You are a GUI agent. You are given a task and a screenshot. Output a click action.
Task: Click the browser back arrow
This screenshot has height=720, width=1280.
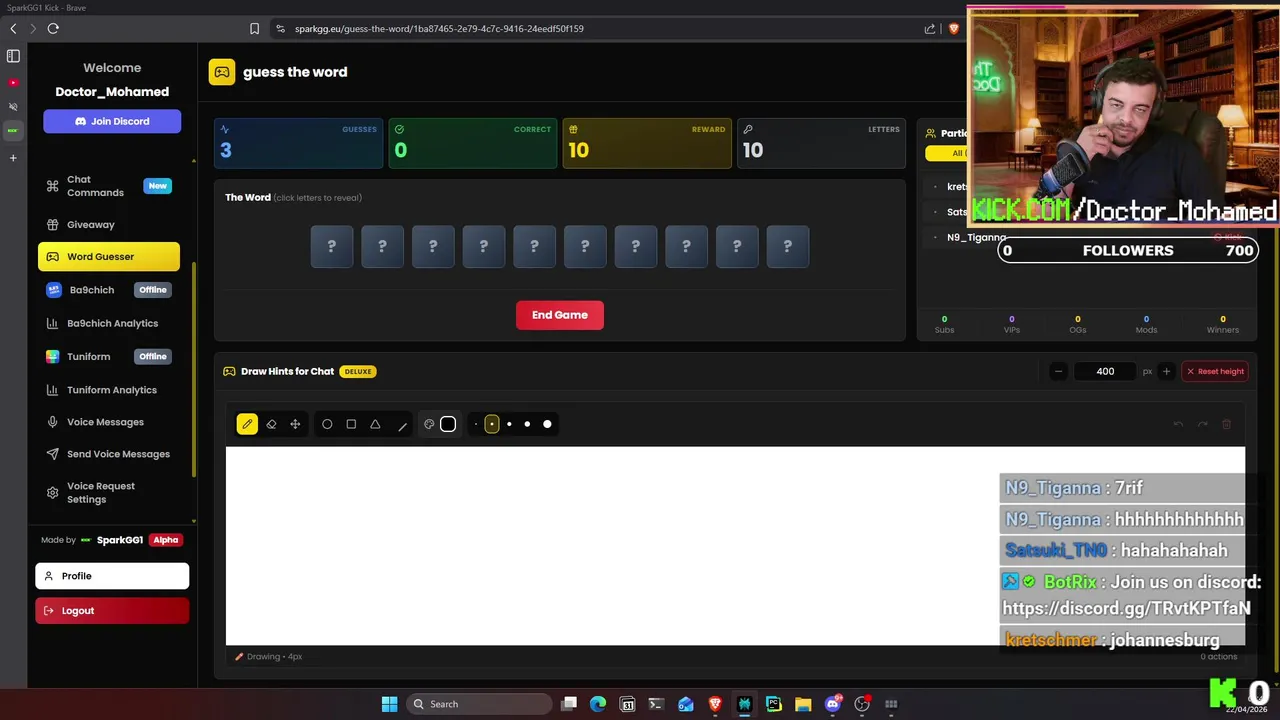pos(13,29)
